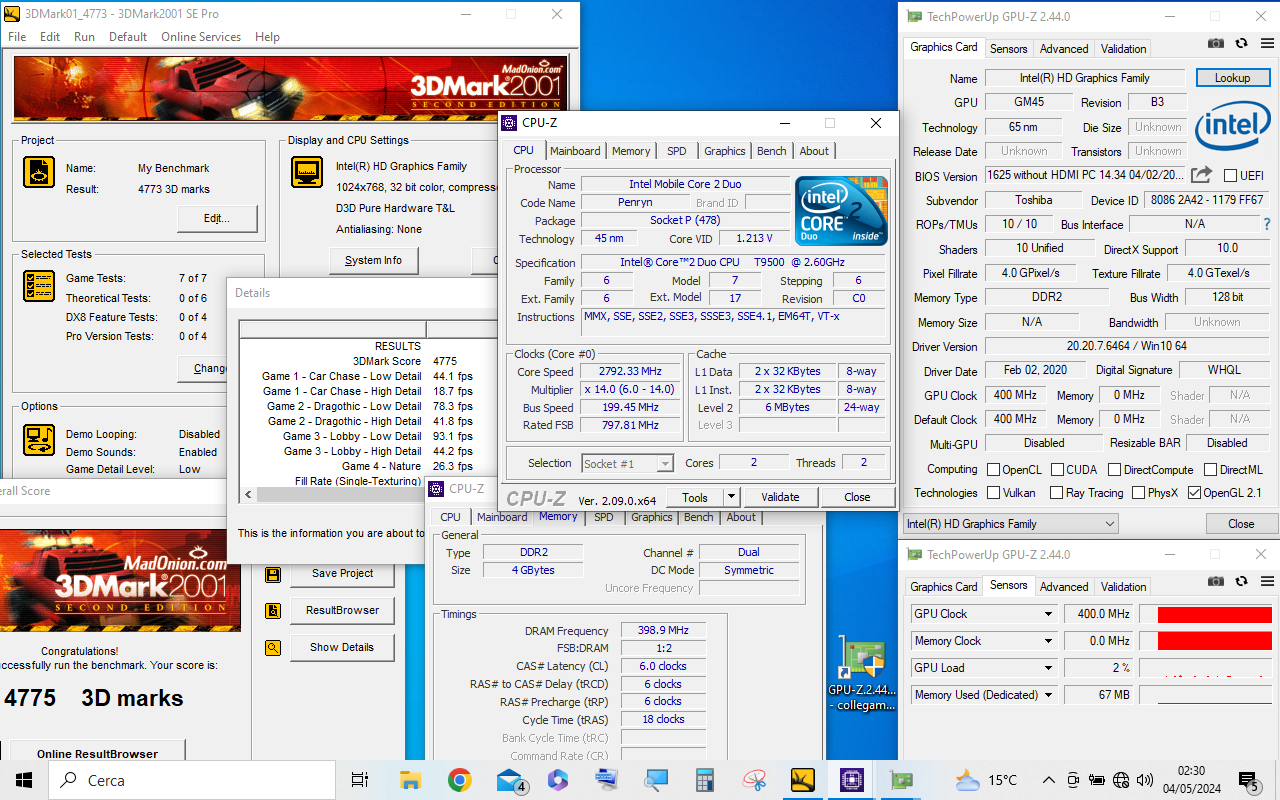The width and height of the screenshot is (1280, 800).
Task: Toggle the PhysX checkbox
Action: point(1139,493)
